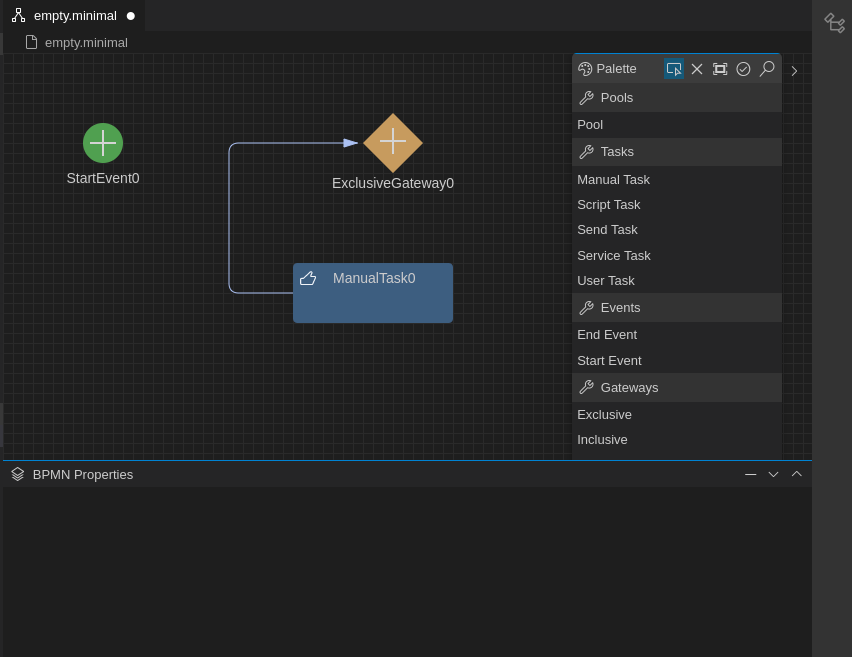Pick Script Task in the palette
Screen dimensions: 852x657
(x=677, y=204)
